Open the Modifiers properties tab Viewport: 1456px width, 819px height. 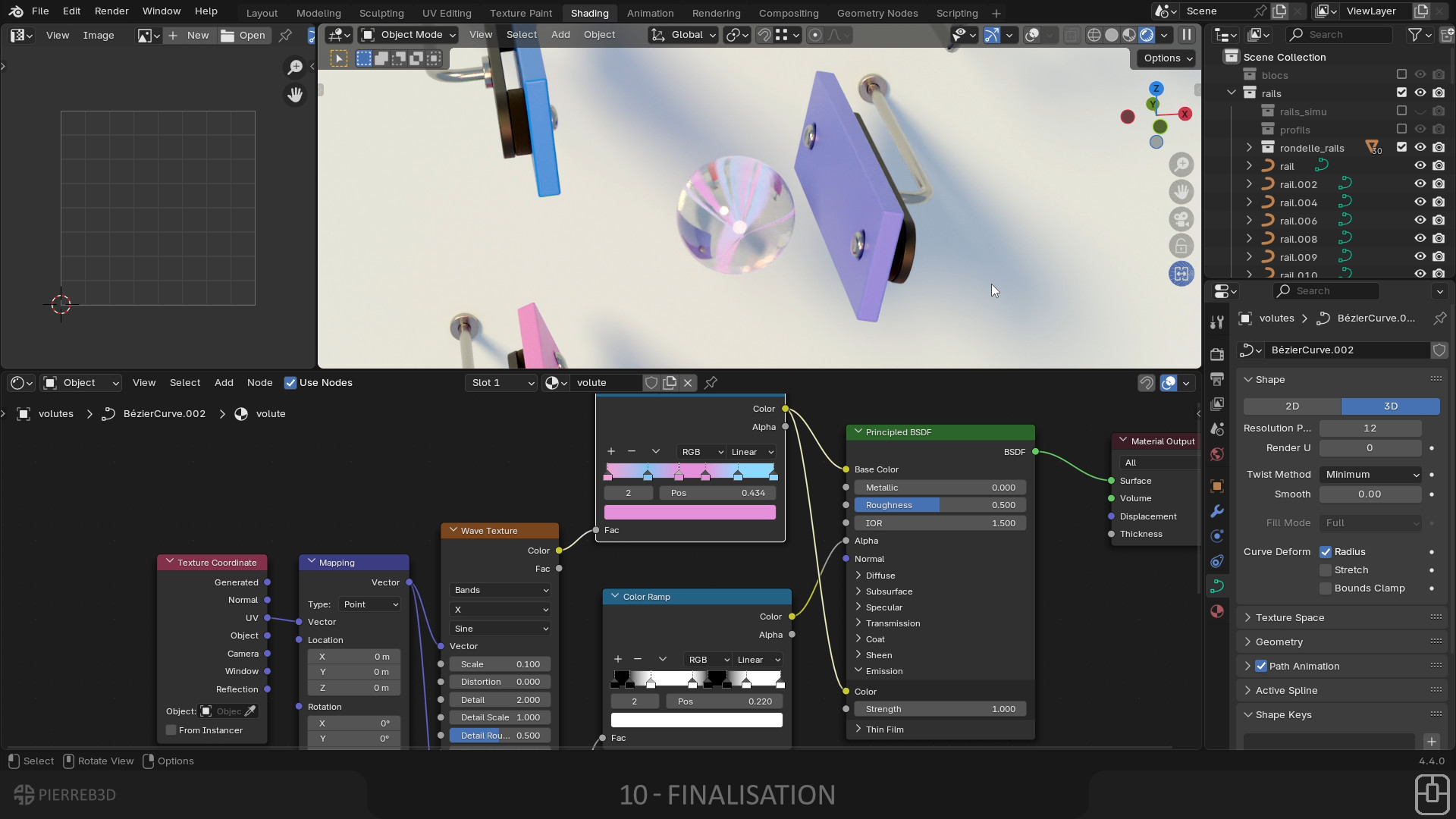tap(1217, 511)
